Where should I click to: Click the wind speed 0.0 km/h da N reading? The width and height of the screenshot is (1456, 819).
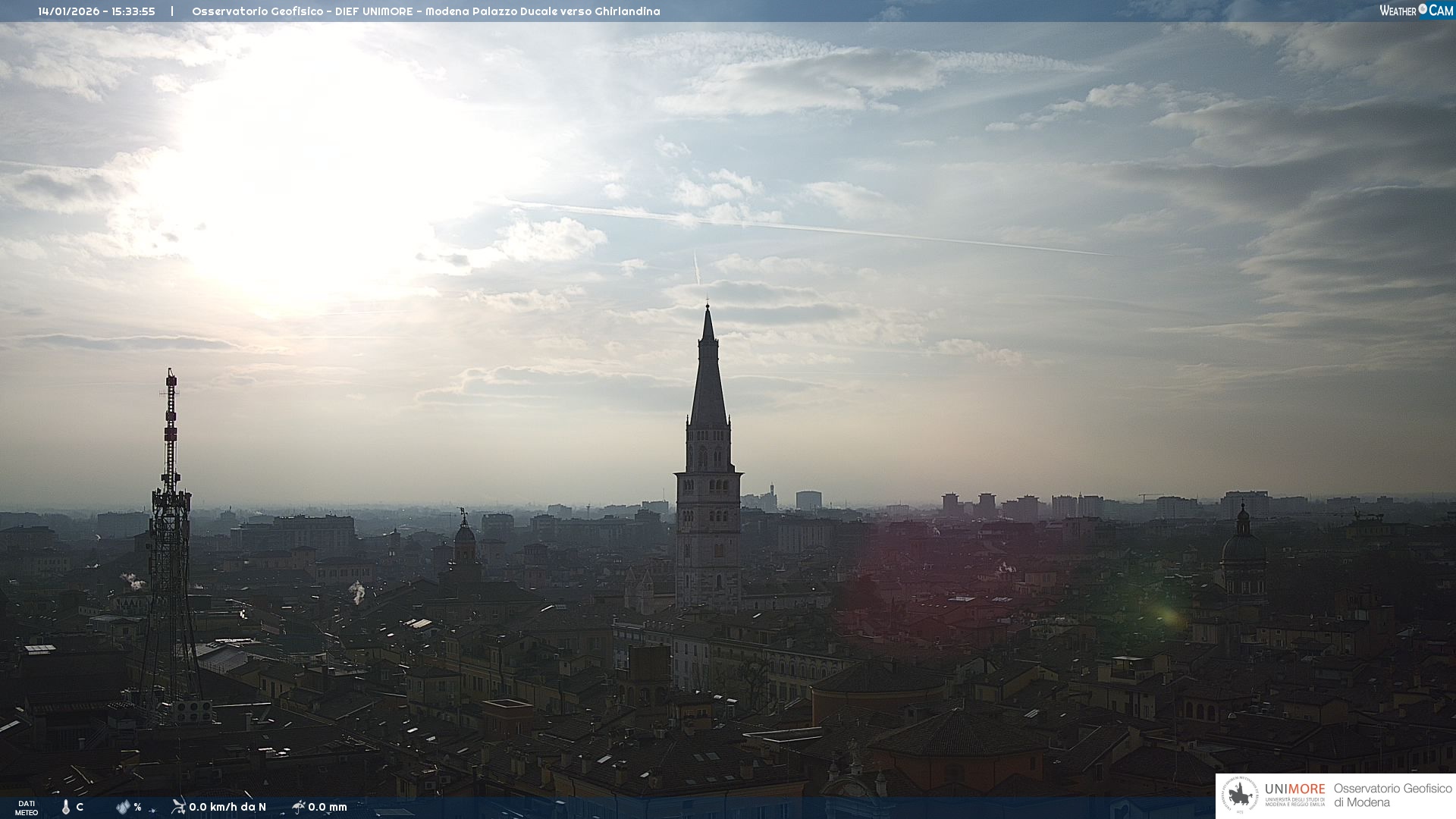pos(227,807)
